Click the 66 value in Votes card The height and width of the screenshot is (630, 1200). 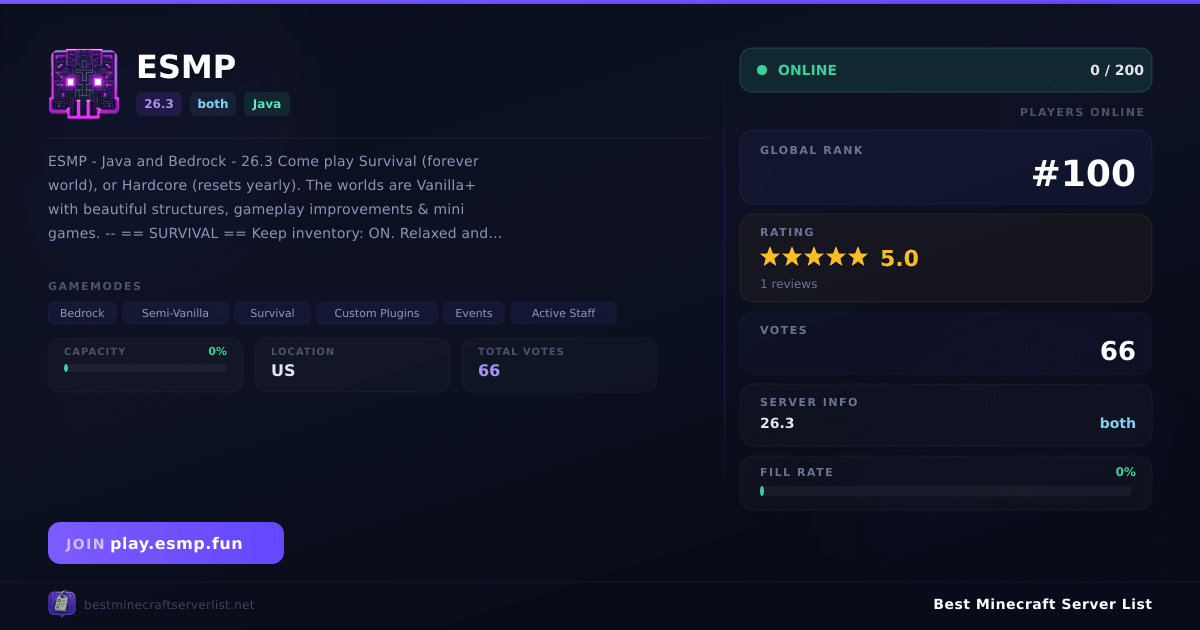point(1118,351)
